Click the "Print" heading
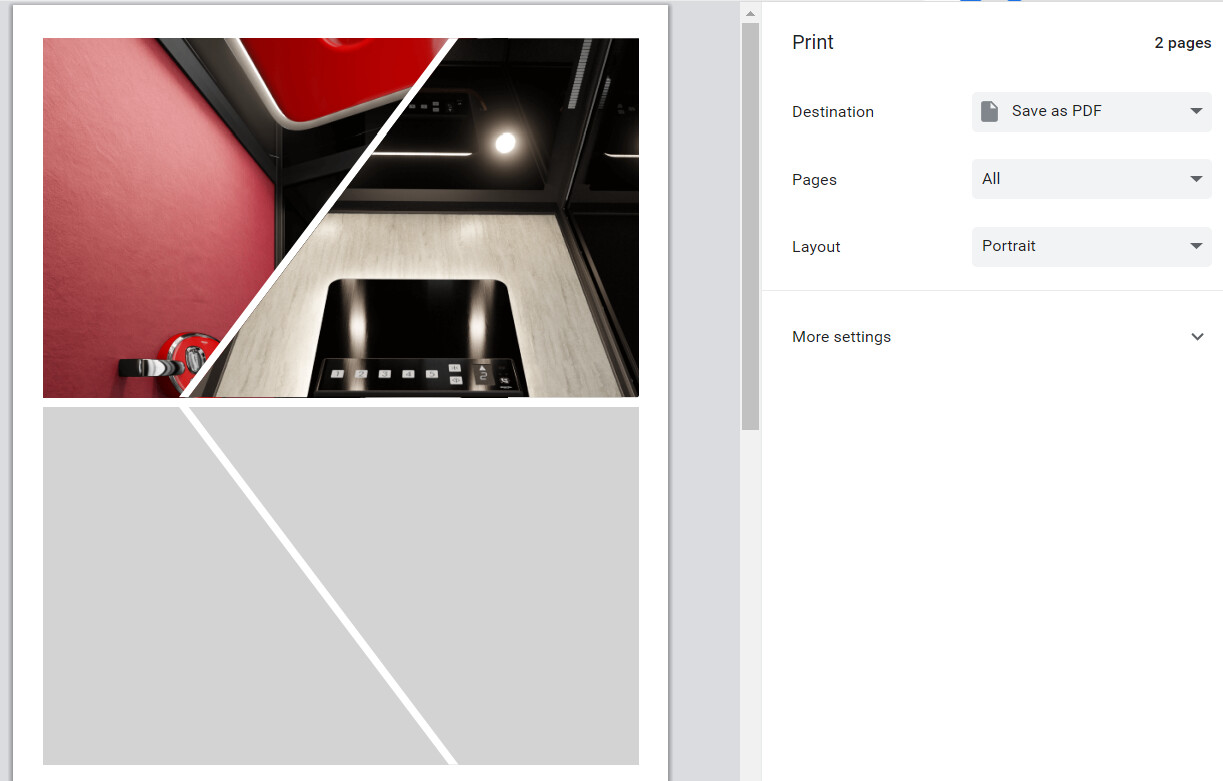Viewport: 1223px width, 781px height. 813,42
